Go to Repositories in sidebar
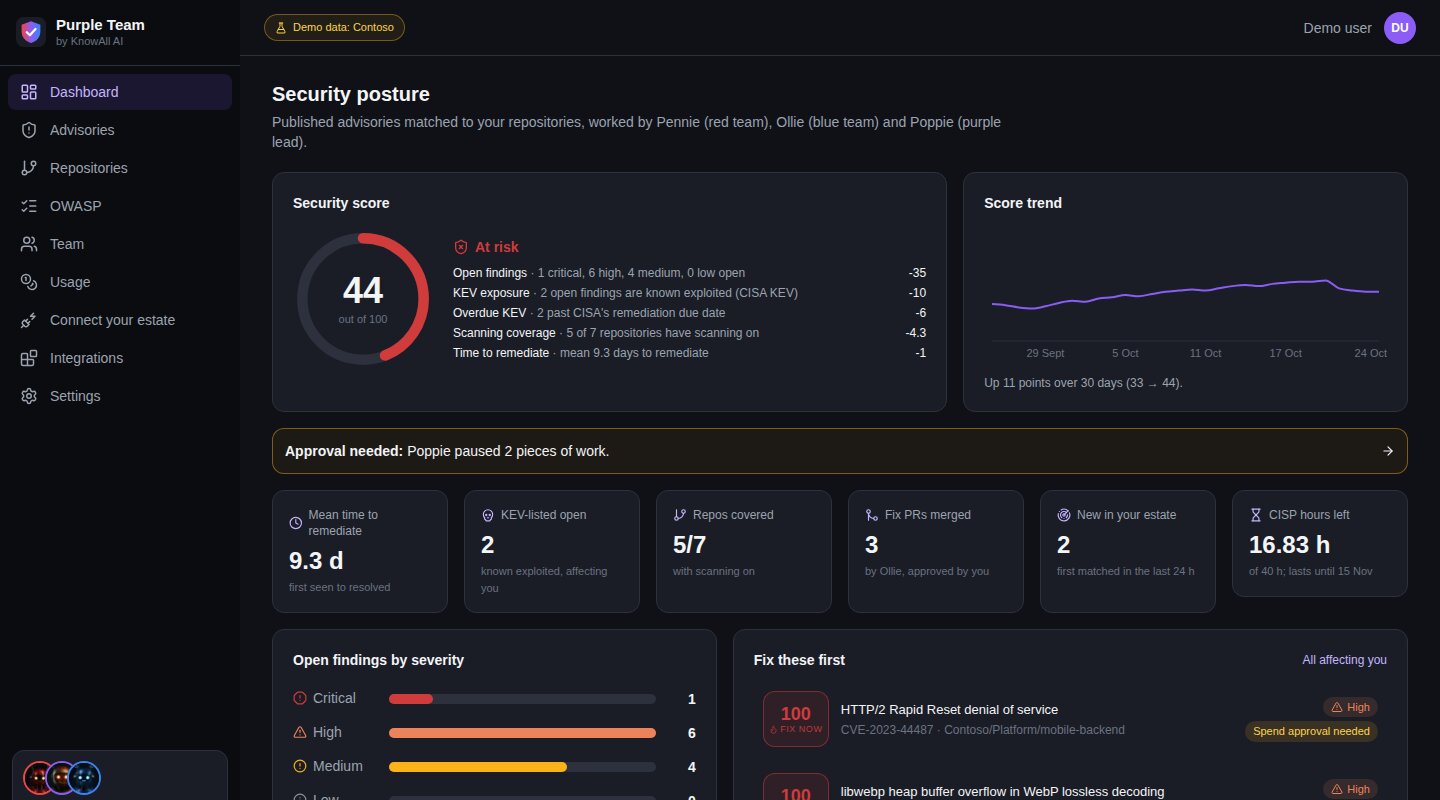The width and height of the screenshot is (1440, 800). coord(120,168)
